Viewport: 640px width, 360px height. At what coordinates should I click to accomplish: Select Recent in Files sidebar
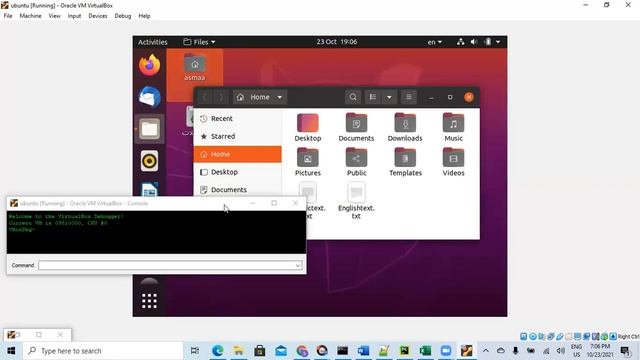(x=238, y=118)
